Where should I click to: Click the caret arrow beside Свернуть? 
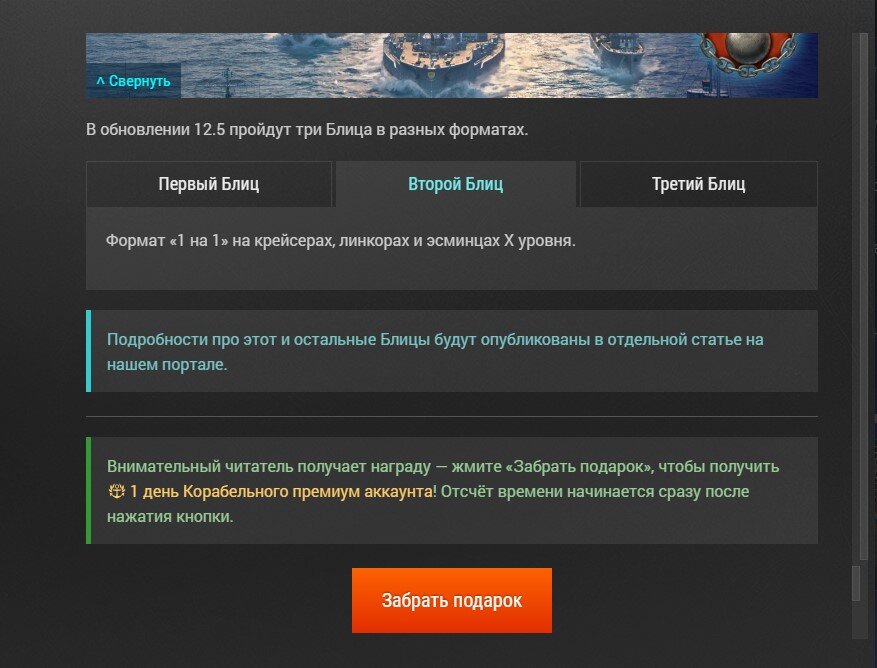tap(100, 82)
